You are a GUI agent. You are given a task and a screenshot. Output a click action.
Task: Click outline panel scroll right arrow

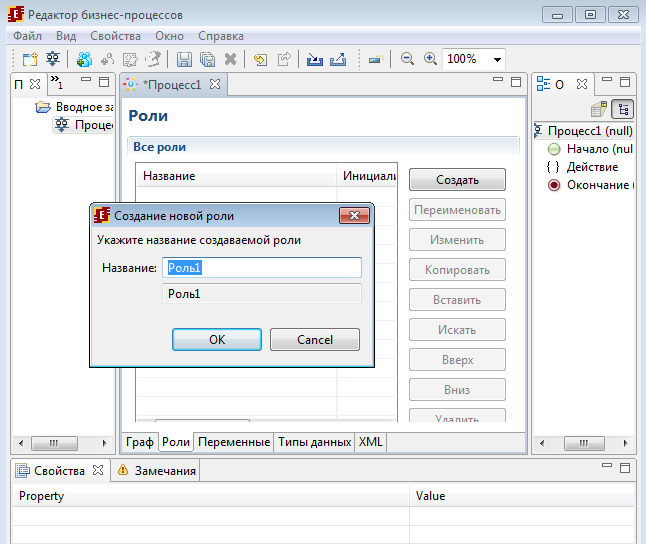point(625,443)
